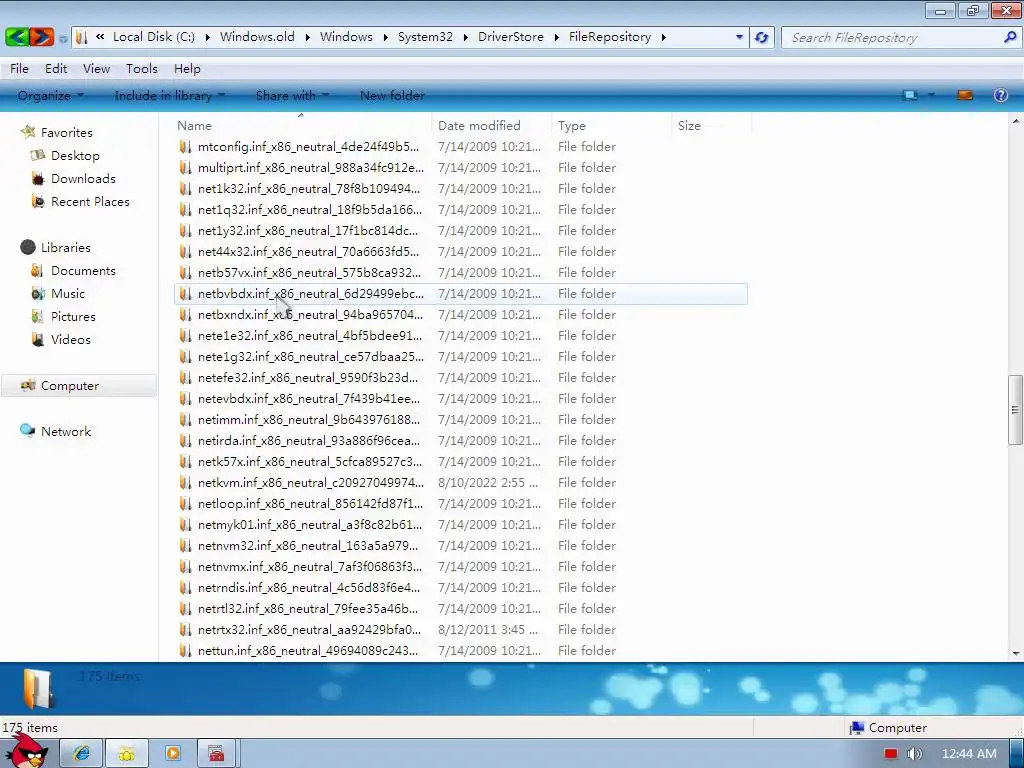Sort by the Size column header

pos(711,125)
